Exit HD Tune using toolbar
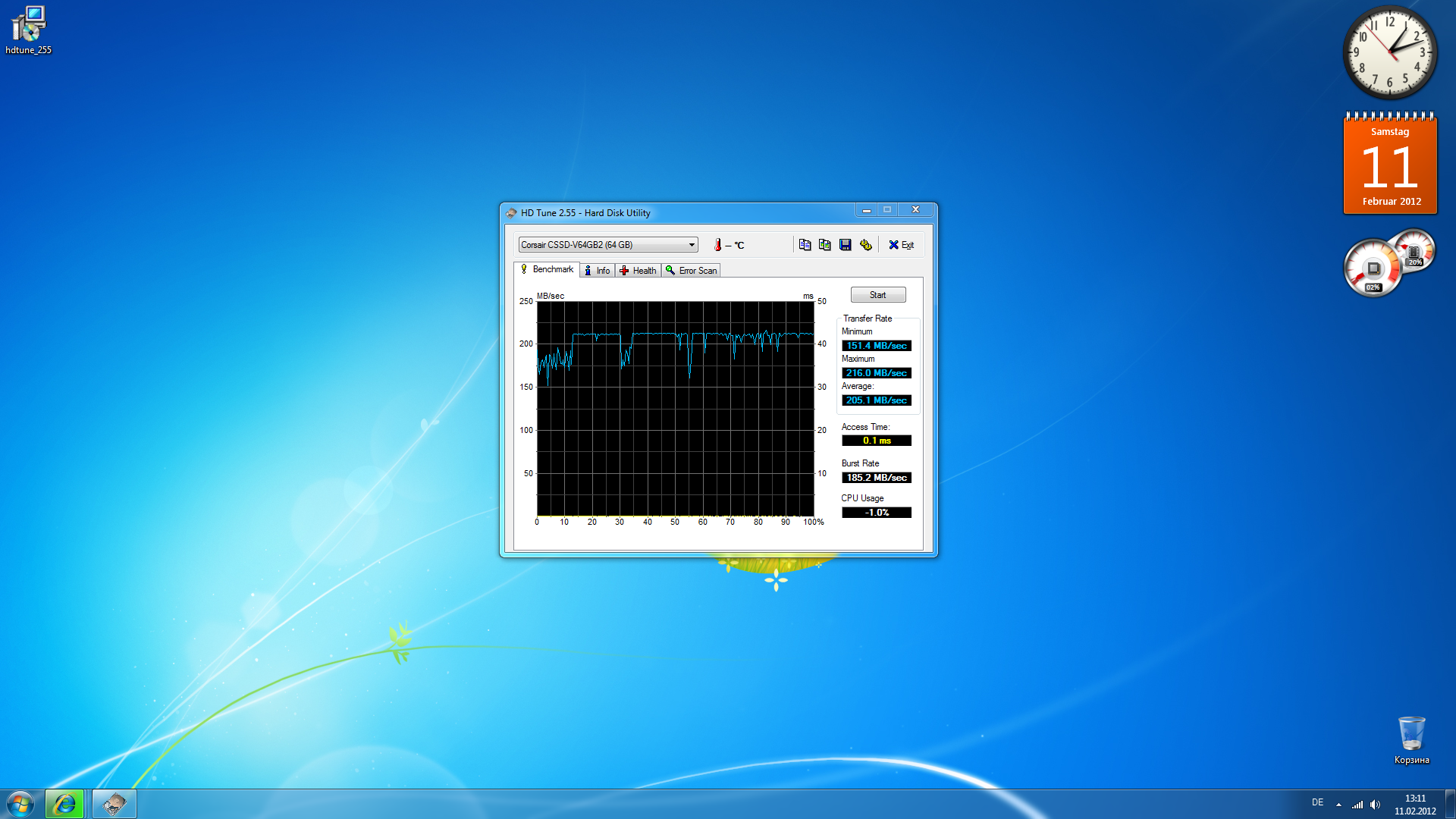Viewport: 1456px width, 819px height. (x=902, y=245)
